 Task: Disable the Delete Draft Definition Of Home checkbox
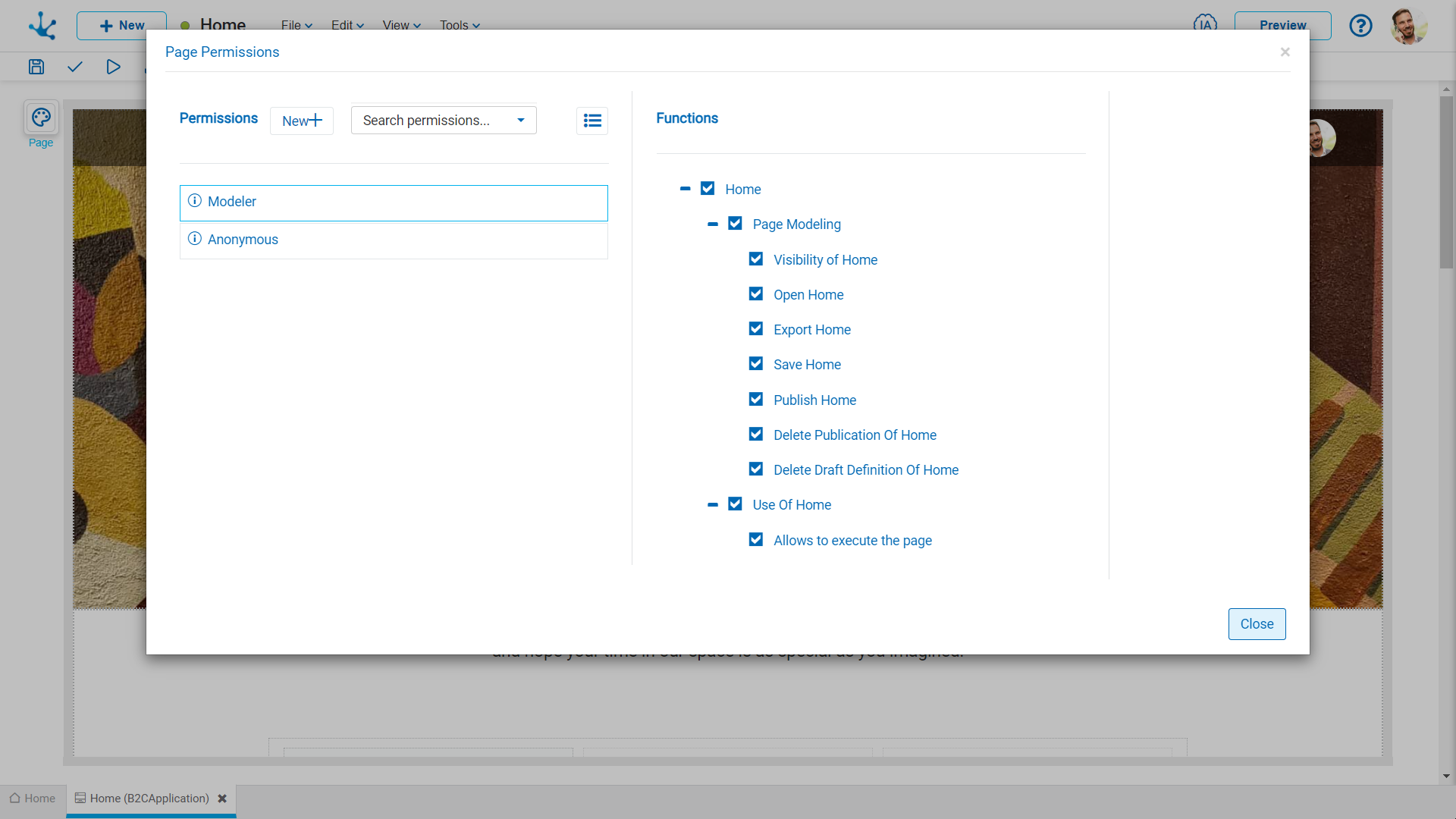pyautogui.click(x=757, y=470)
